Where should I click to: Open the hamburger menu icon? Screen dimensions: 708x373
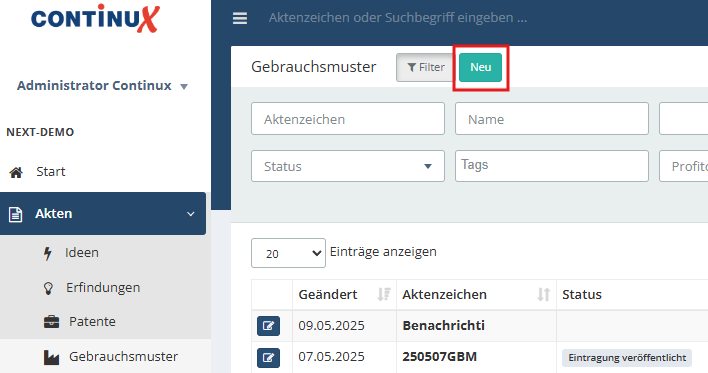click(x=240, y=18)
